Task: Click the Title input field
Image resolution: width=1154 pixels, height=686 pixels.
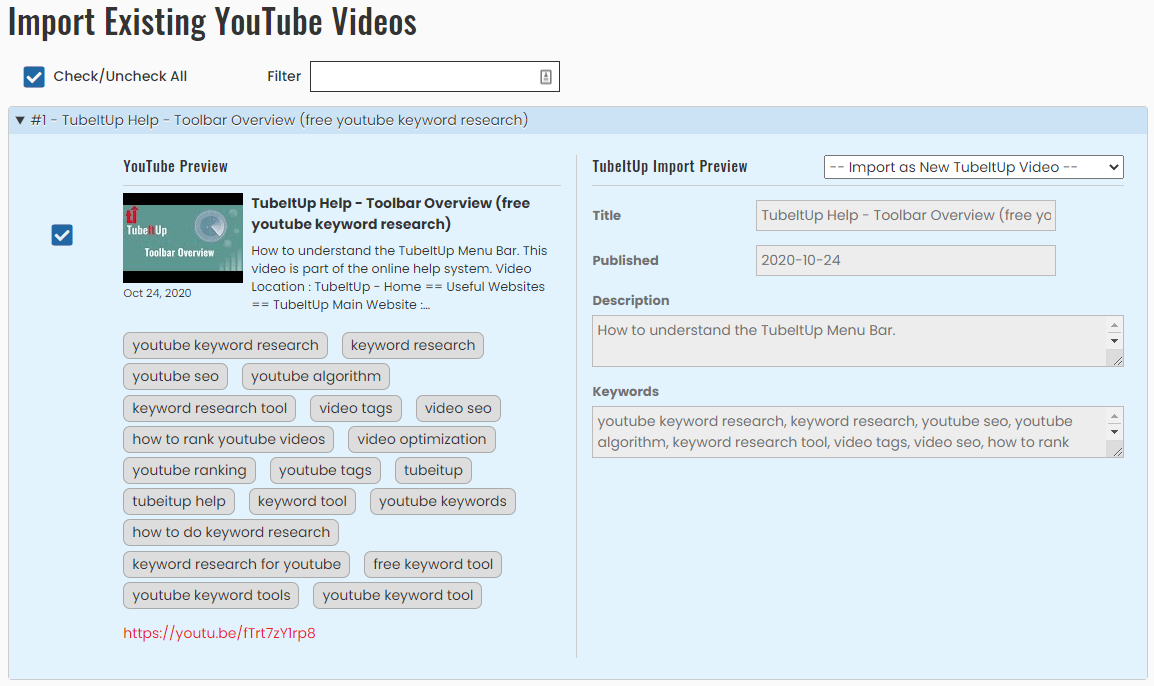Action: tap(905, 216)
